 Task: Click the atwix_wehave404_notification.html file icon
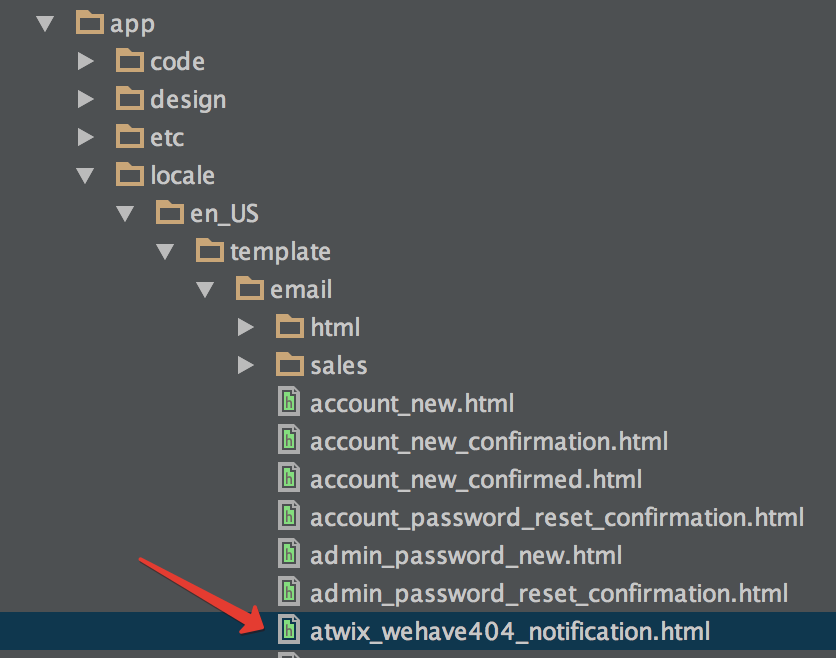[289, 629]
